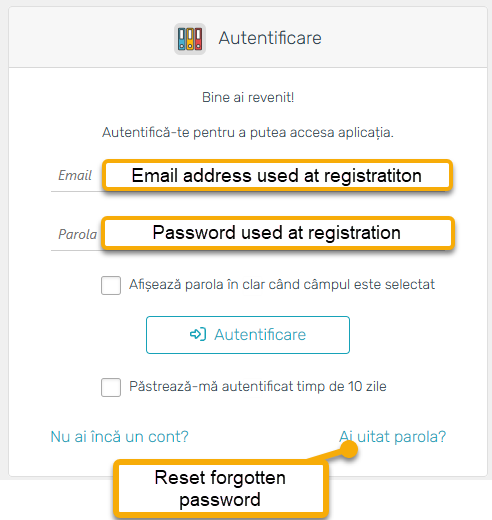Click the Email address used at registration annotation

277,175
